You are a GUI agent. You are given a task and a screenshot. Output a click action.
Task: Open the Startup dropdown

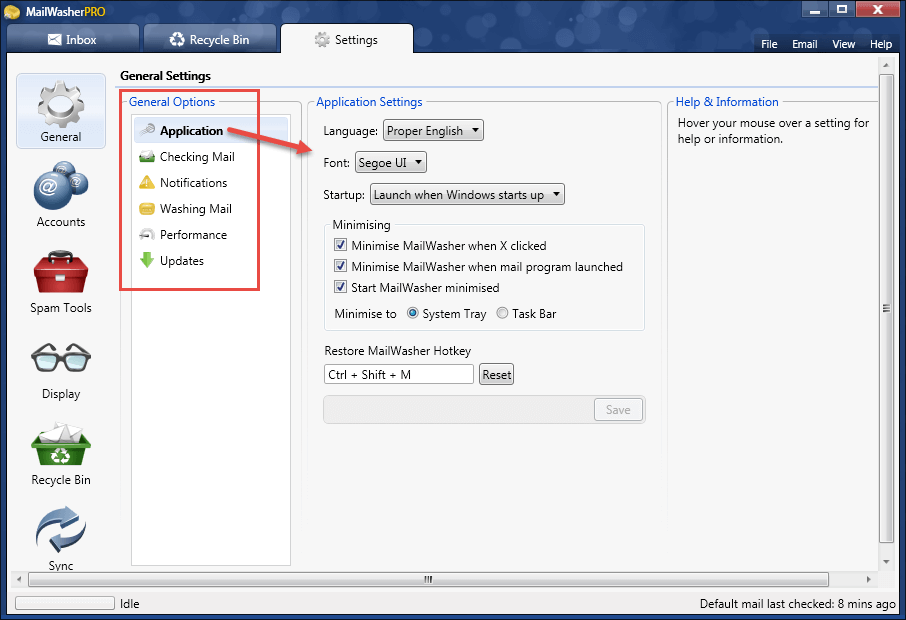point(467,194)
